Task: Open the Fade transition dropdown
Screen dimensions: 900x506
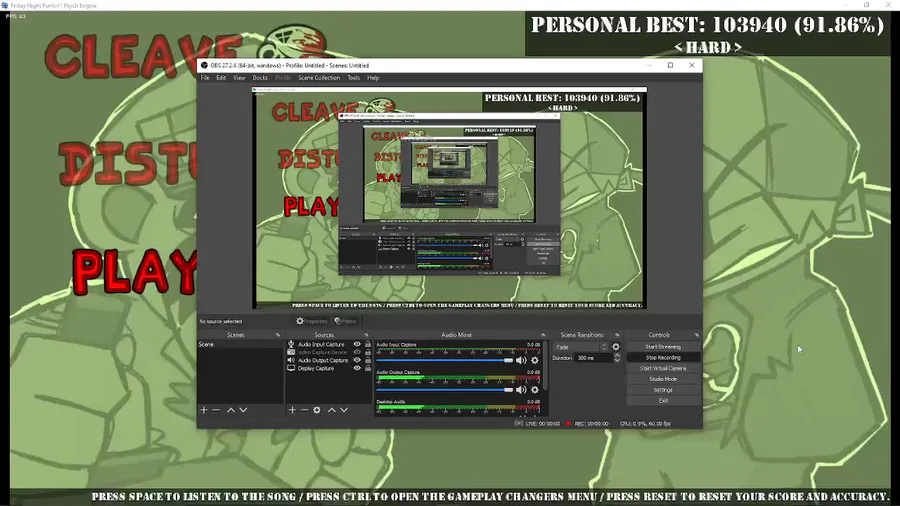Action: (x=580, y=347)
